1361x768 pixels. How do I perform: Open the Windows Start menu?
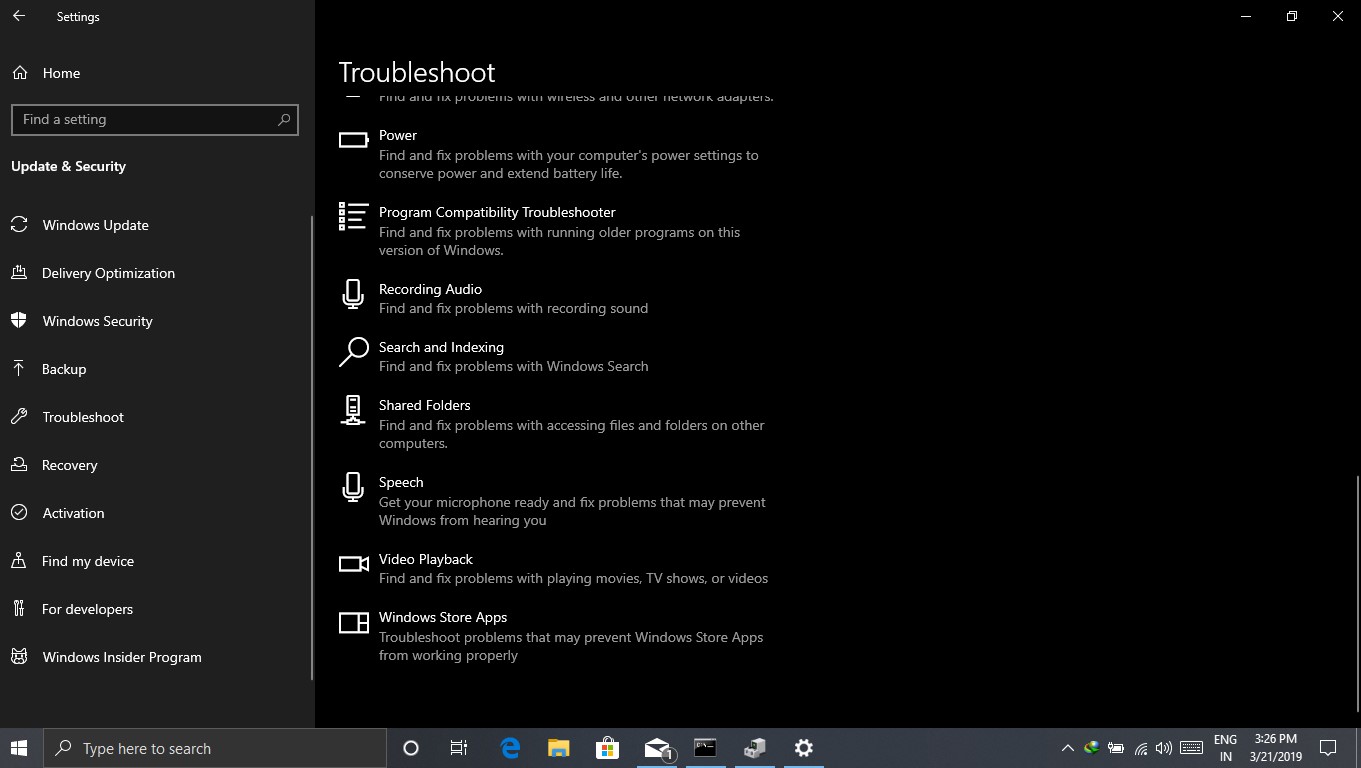(19, 748)
